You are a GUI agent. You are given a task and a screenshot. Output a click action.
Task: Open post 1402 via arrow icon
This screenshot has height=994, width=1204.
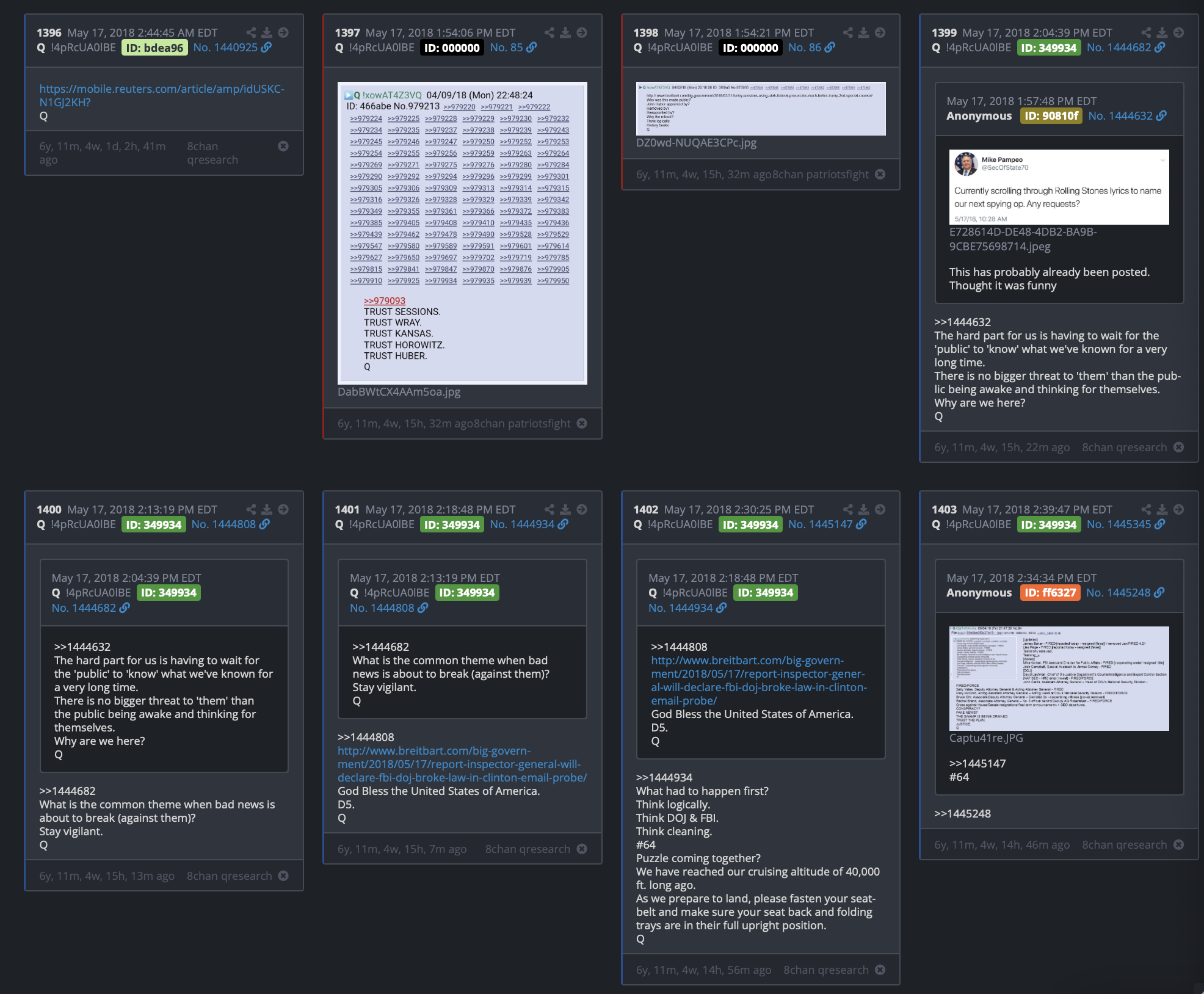pyautogui.click(x=880, y=510)
